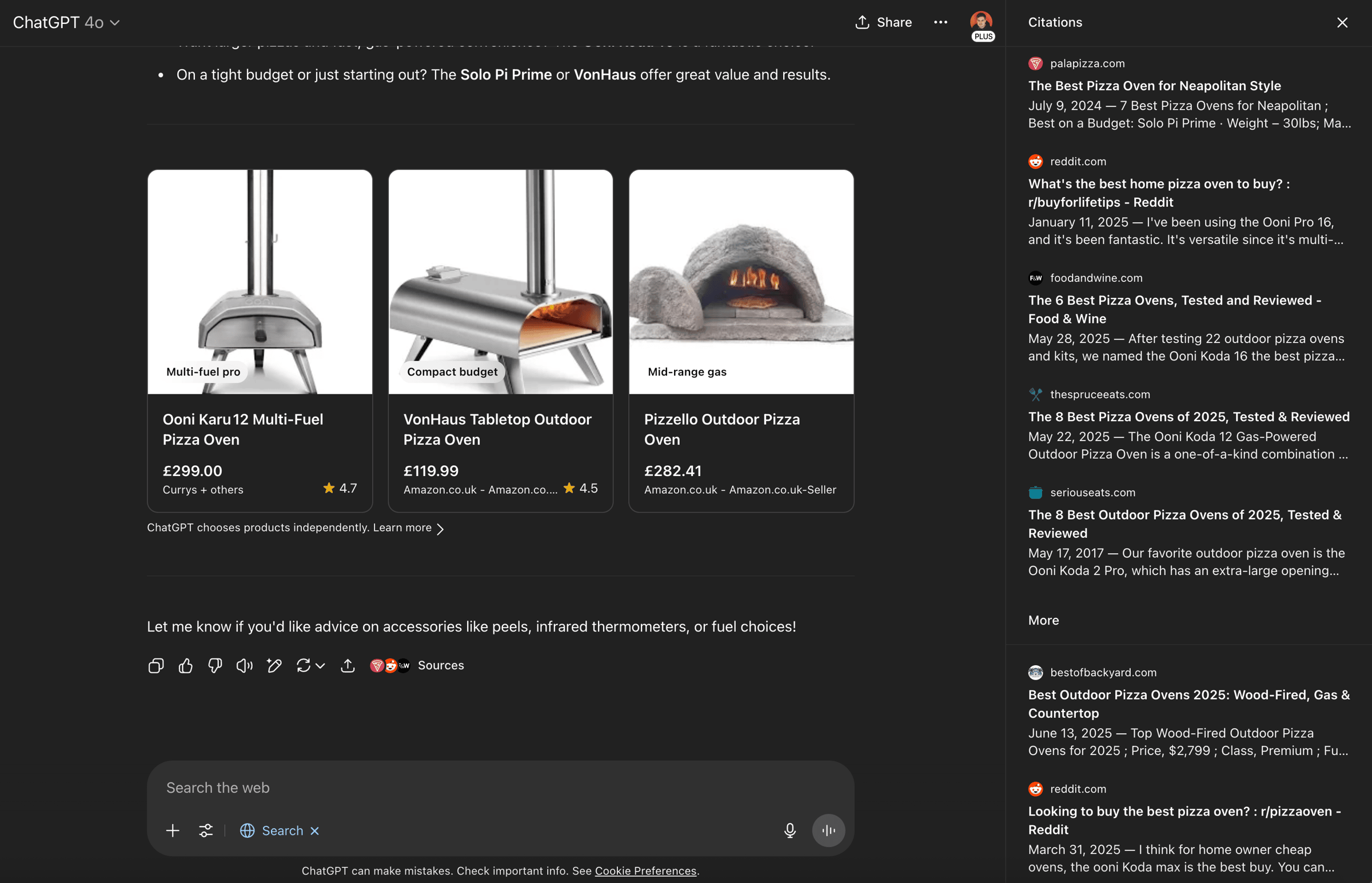Image resolution: width=1372 pixels, height=883 pixels.
Task: Open the Cookie Preferences link
Action: coord(645,870)
